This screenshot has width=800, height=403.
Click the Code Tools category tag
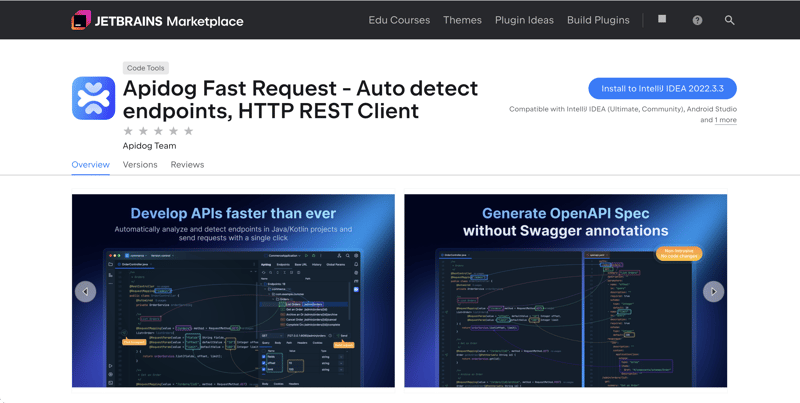click(x=145, y=68)
